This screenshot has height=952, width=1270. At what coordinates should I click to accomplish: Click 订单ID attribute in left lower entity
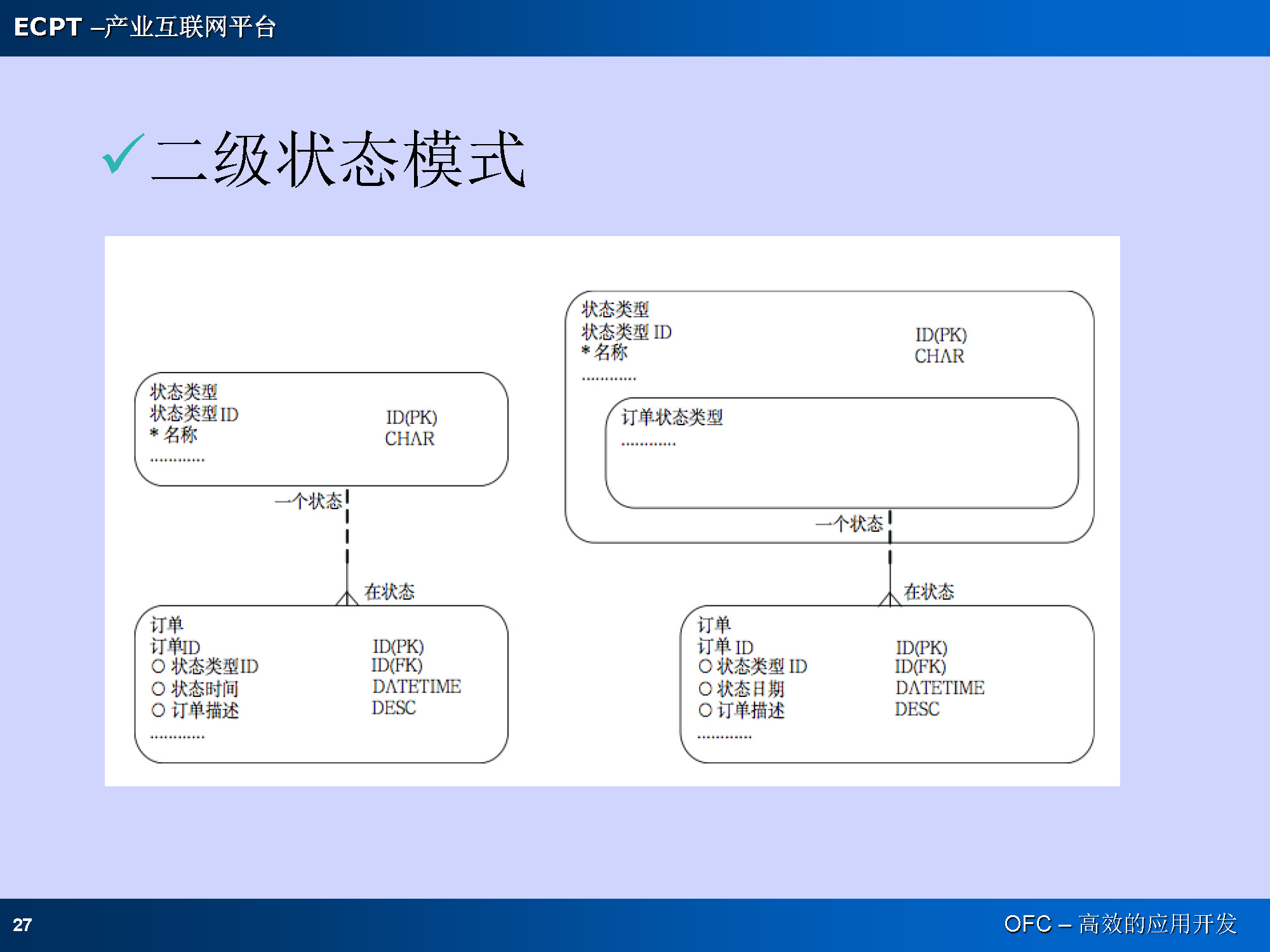[x=175, y=647]
